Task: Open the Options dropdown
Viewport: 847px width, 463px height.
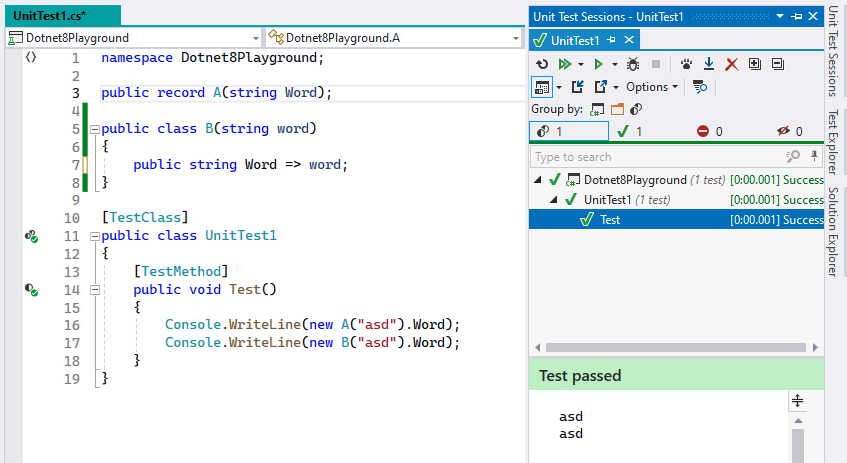Action: (x=651, y=87)
